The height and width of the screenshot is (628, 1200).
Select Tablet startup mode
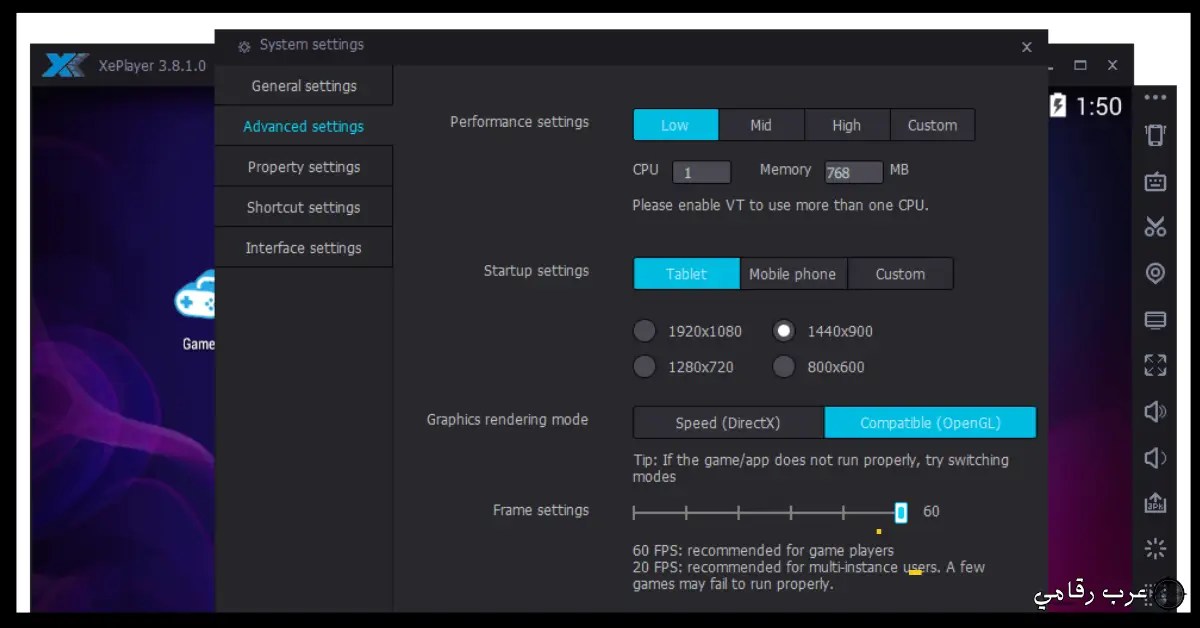[686, 274]
